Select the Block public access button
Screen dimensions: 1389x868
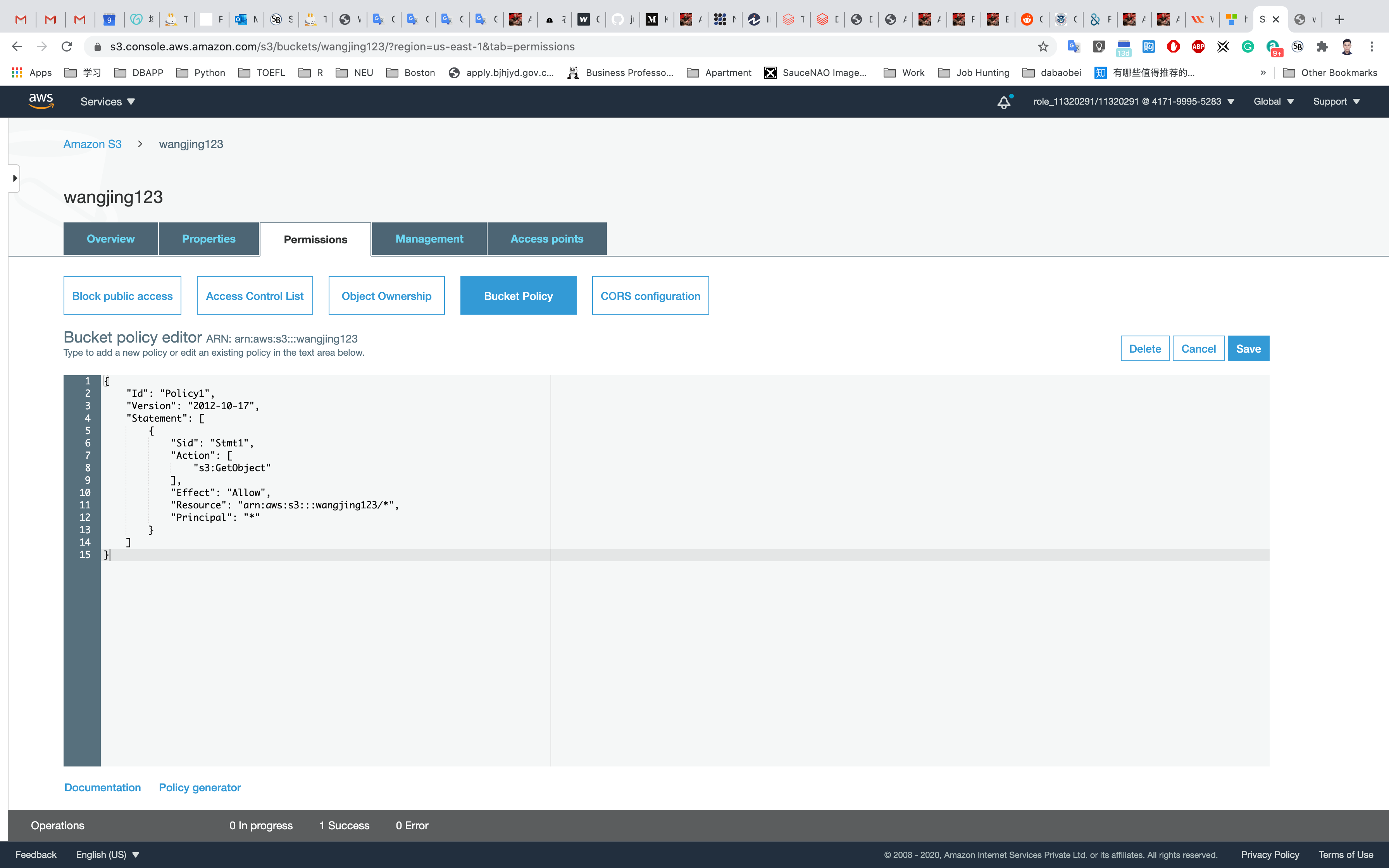pyautogui.click(x=122, y=296)
